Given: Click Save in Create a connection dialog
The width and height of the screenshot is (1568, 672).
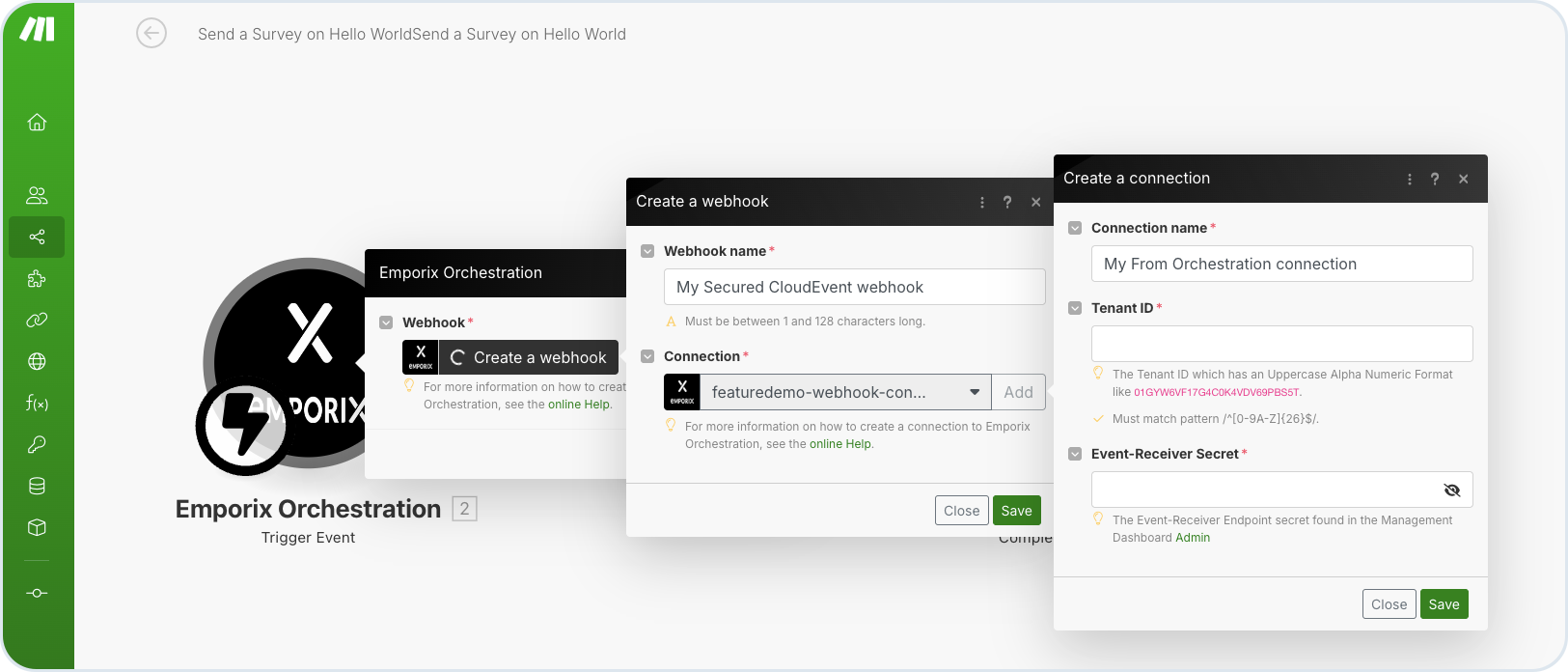Looking at the screenshot, I should 1444,604.
